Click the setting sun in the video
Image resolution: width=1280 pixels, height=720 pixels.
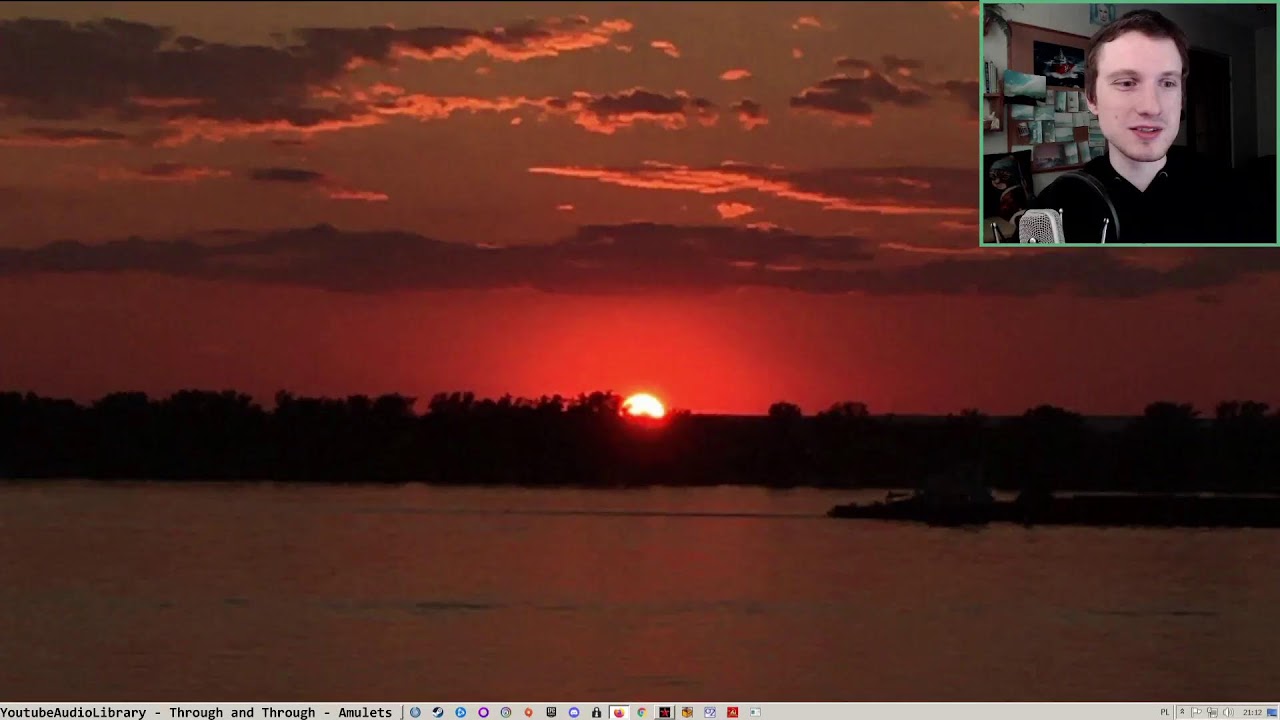click(643, 405)
